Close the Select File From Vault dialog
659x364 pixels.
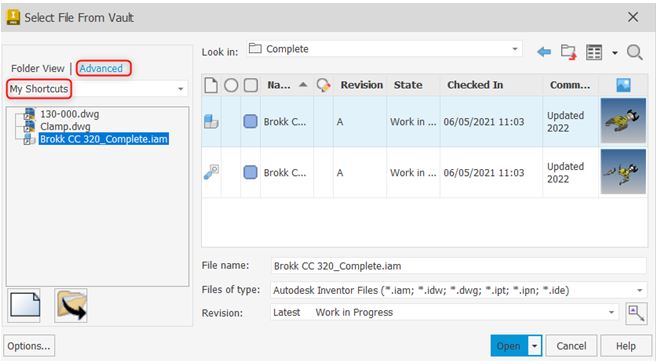click(x=633, y=17)
